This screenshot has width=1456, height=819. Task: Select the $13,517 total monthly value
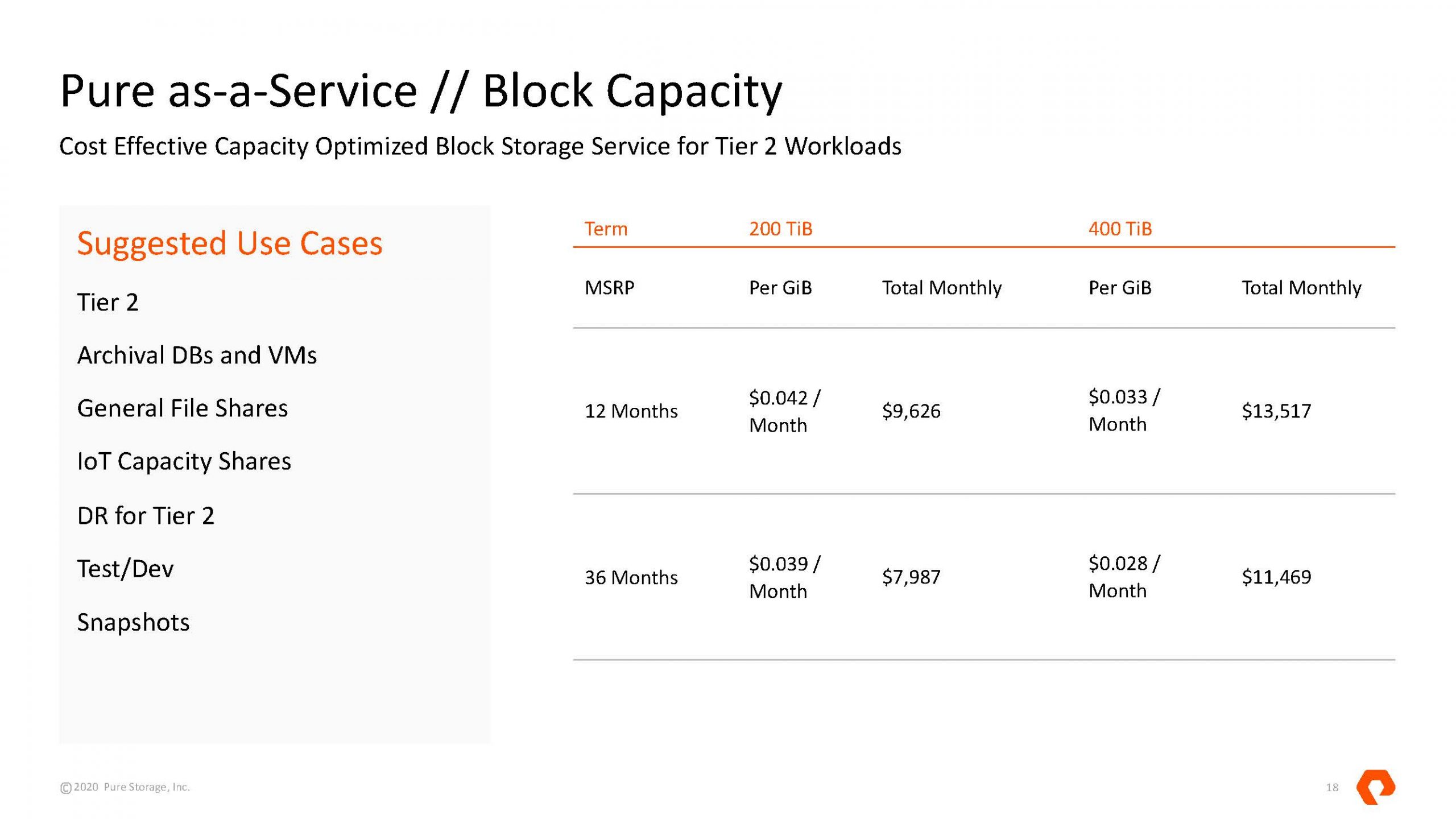click(x=1276, y=411)
